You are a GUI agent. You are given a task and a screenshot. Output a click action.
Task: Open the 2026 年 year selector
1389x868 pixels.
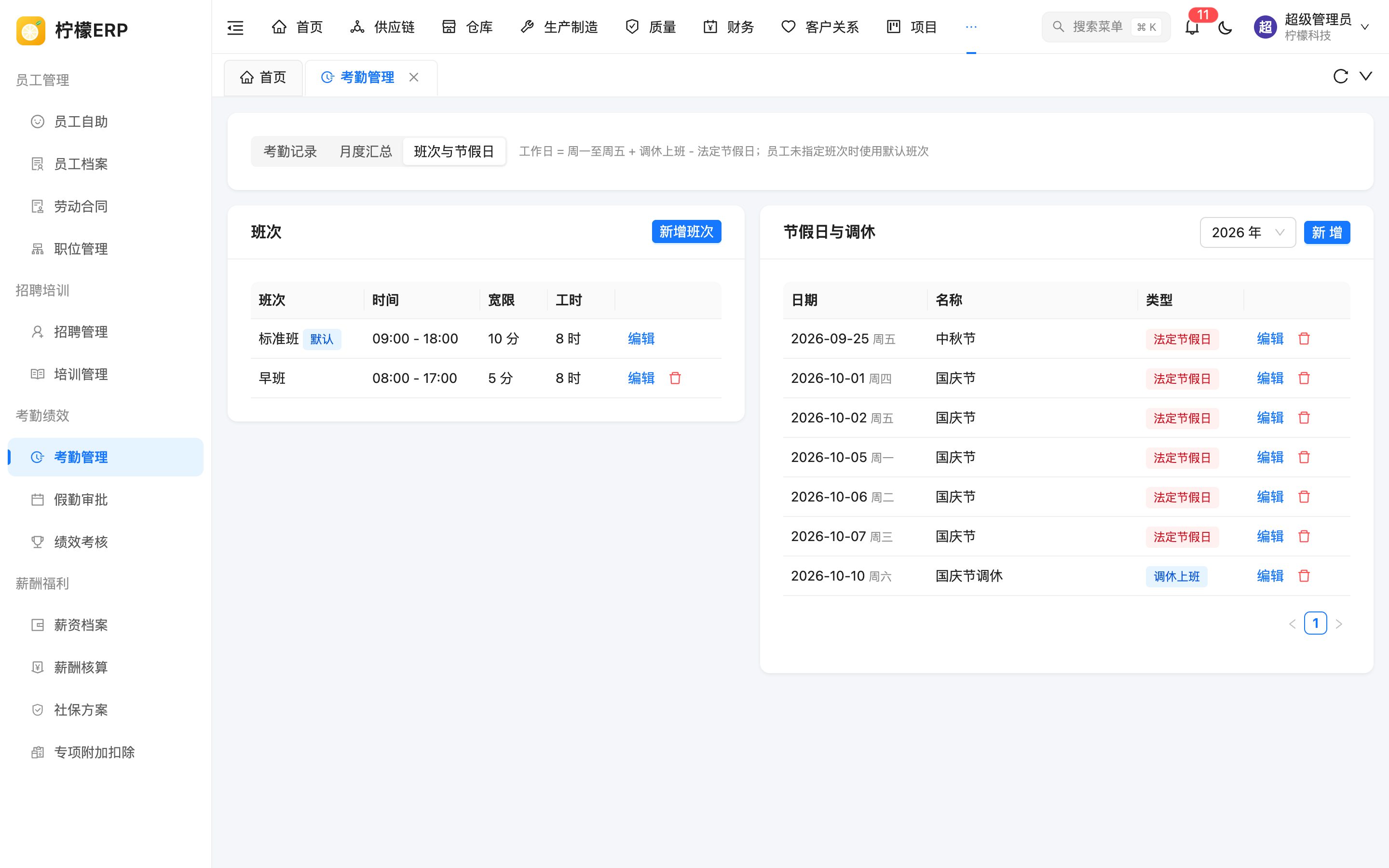[1248, 232]
